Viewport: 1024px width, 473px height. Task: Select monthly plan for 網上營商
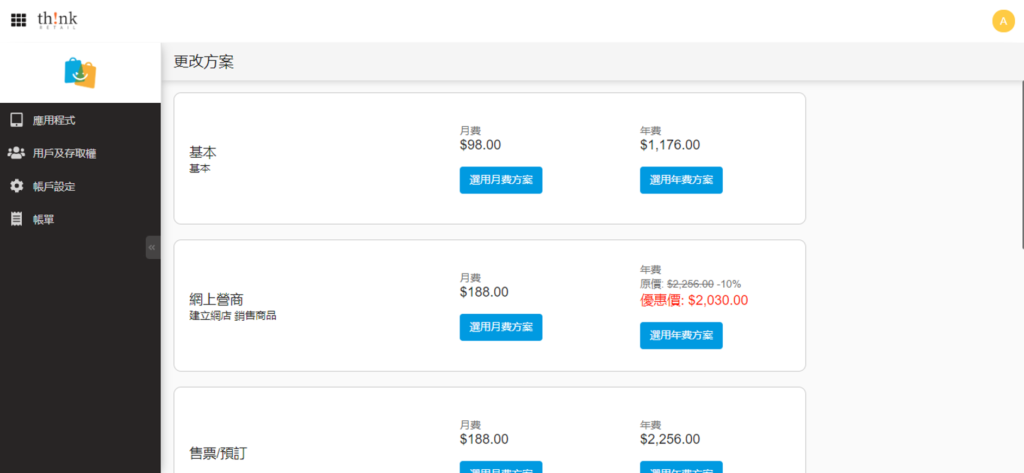pos(501,327)
